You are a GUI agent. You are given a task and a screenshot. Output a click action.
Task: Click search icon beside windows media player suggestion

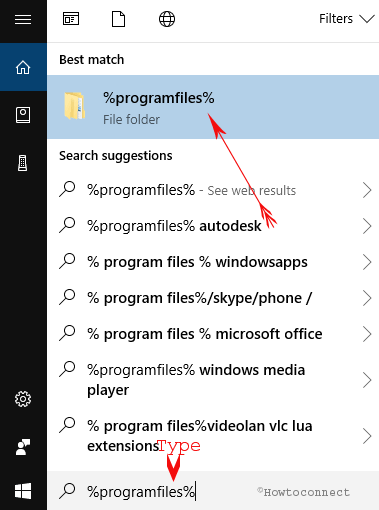[x=67, y=369]
